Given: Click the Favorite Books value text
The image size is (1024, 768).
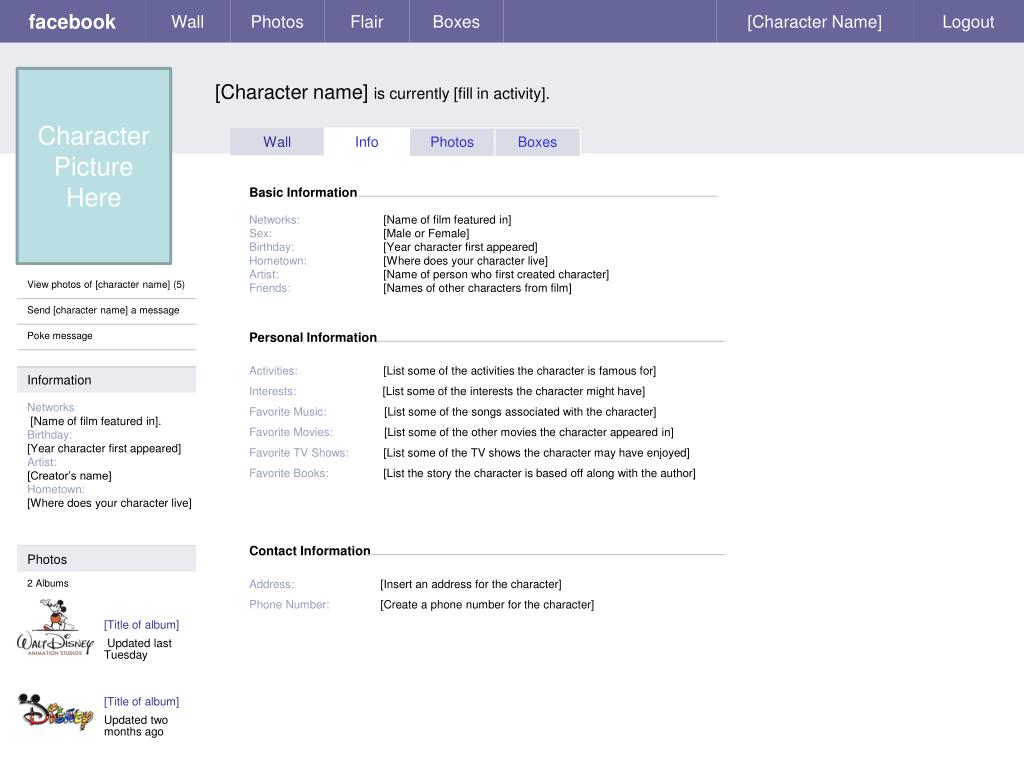Looking at the screenshot, I should (x=539, y=473).
